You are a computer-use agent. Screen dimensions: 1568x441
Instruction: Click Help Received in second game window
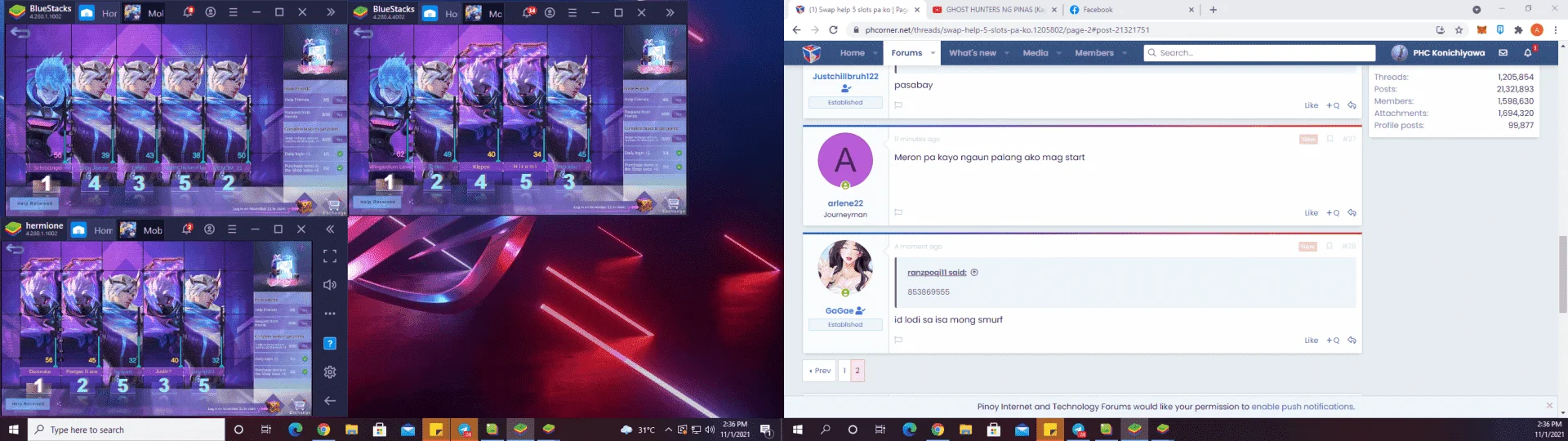click(x=377, y=202)
